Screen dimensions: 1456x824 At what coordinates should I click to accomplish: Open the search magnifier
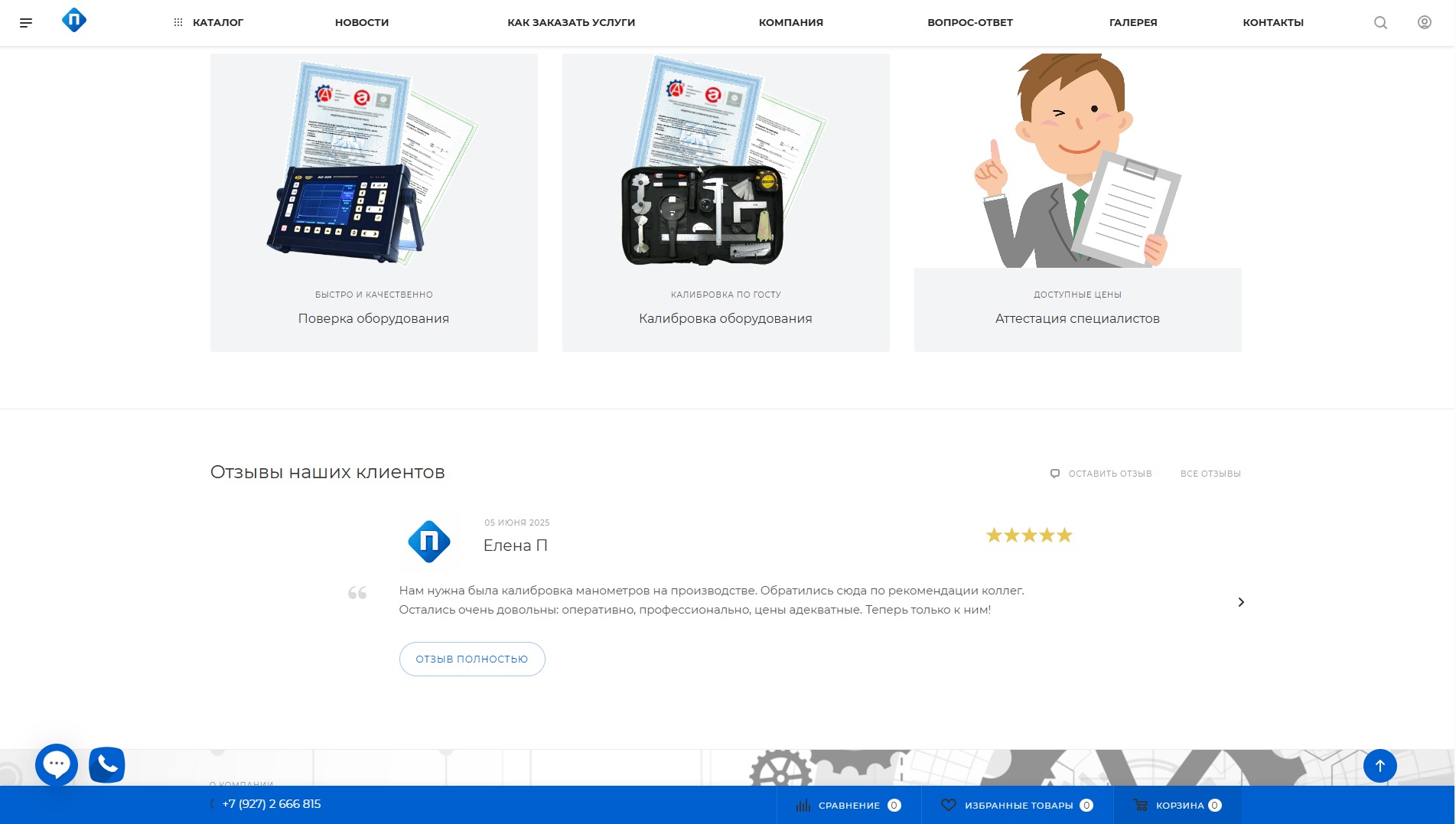pos(1380,23)
